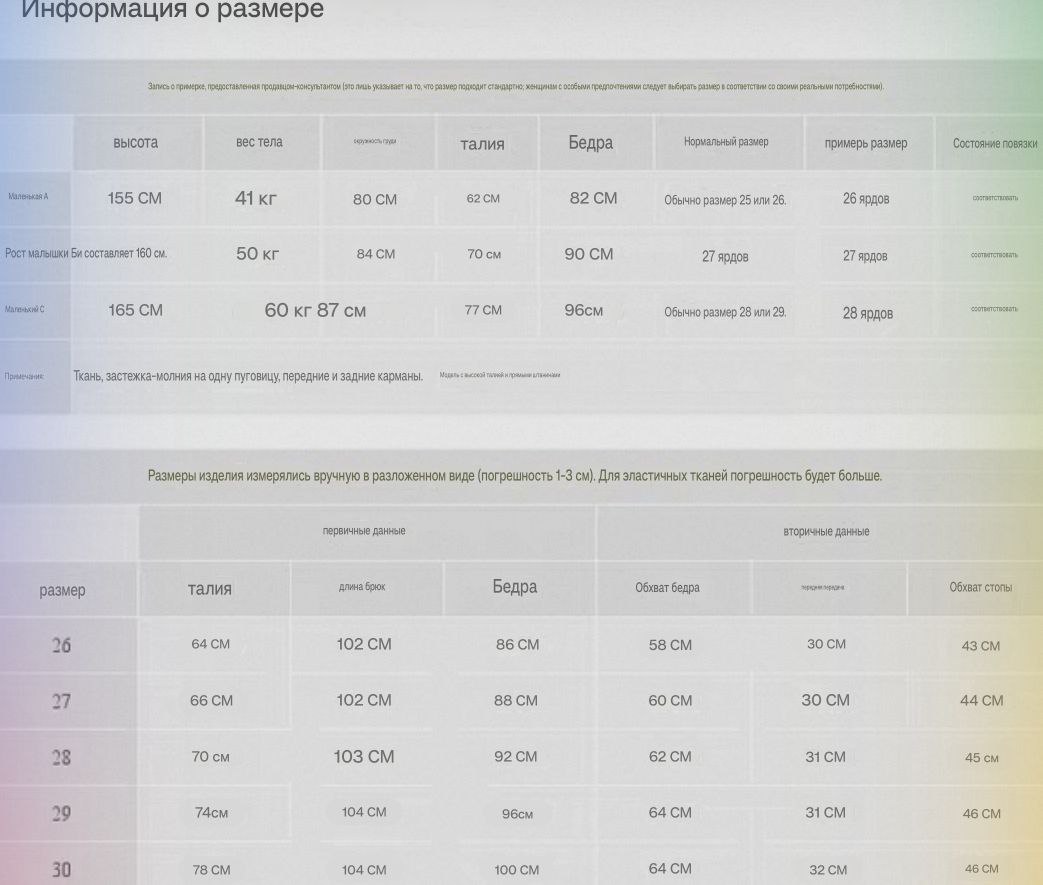Screen dimensions: 1043x885
Task: Click the "60 кг 87 см" cell
Action: tap(315, 310)
